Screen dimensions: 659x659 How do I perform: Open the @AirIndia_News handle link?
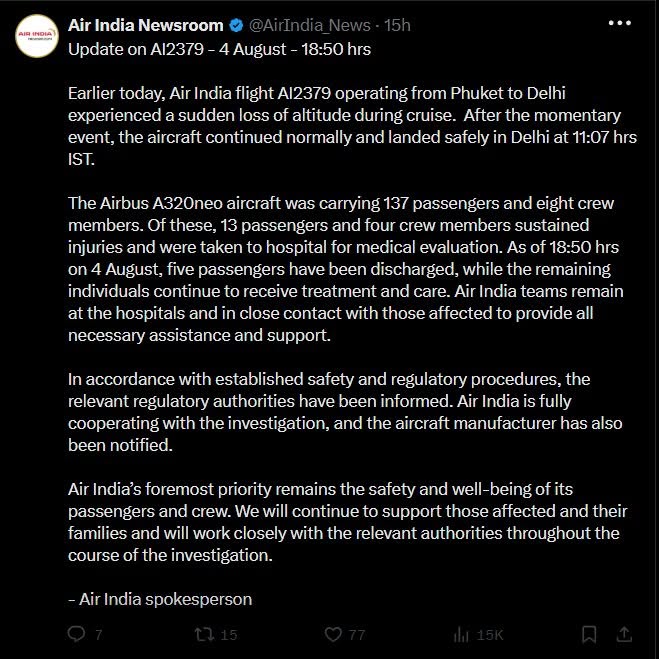point(310,26)
